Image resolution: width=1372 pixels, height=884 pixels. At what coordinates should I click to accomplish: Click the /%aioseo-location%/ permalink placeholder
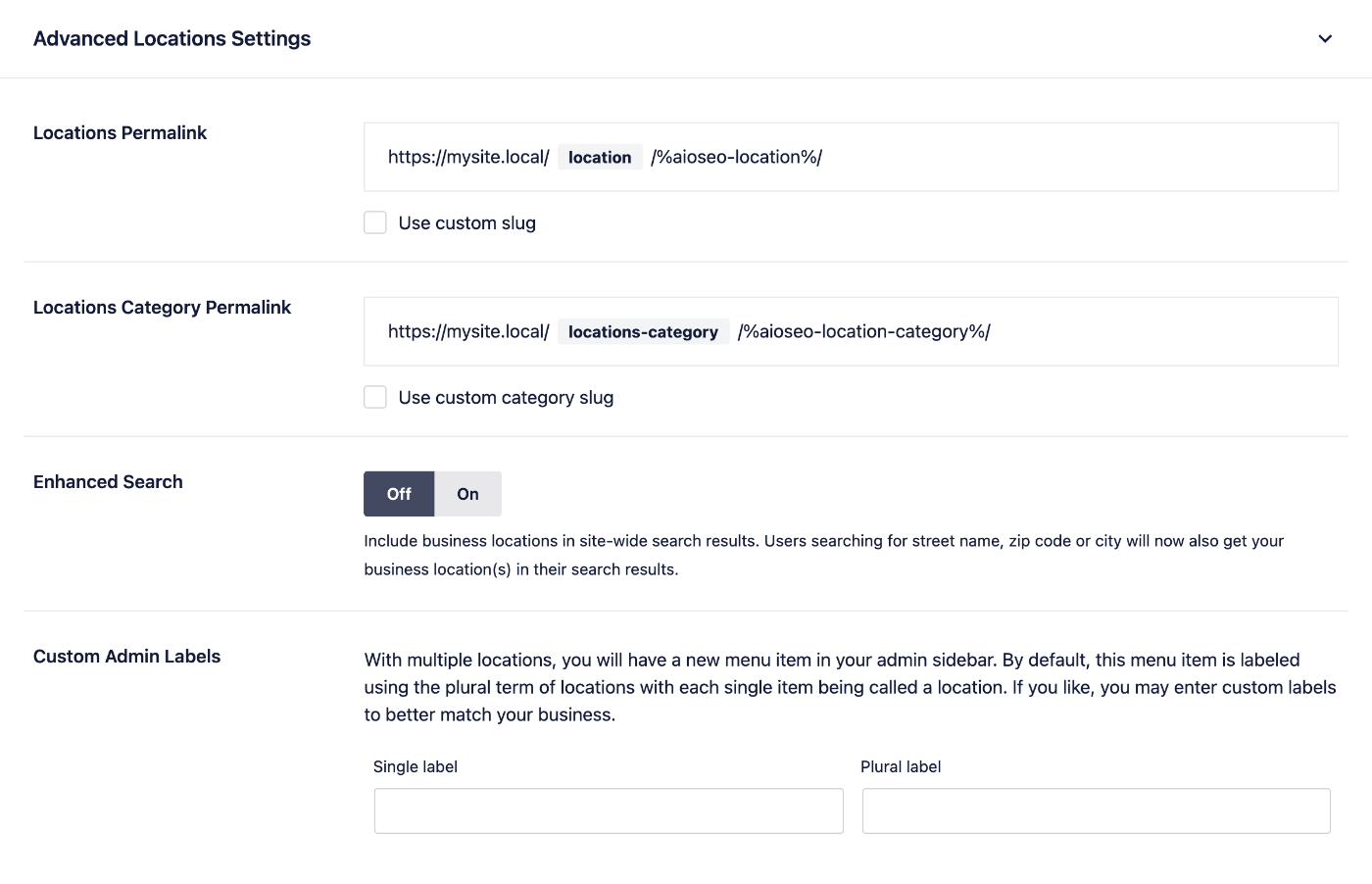[x=736, y=158]
